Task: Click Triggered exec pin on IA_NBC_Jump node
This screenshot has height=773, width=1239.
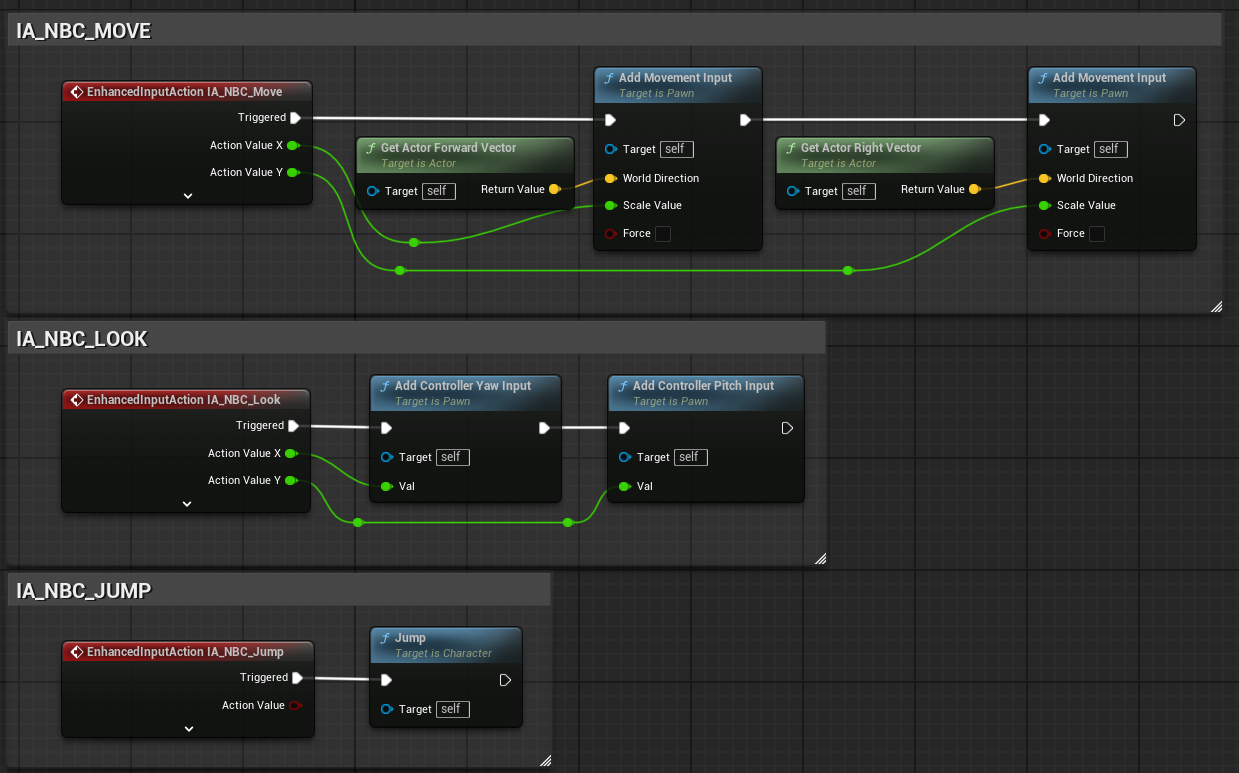Action: pos(297,678)
